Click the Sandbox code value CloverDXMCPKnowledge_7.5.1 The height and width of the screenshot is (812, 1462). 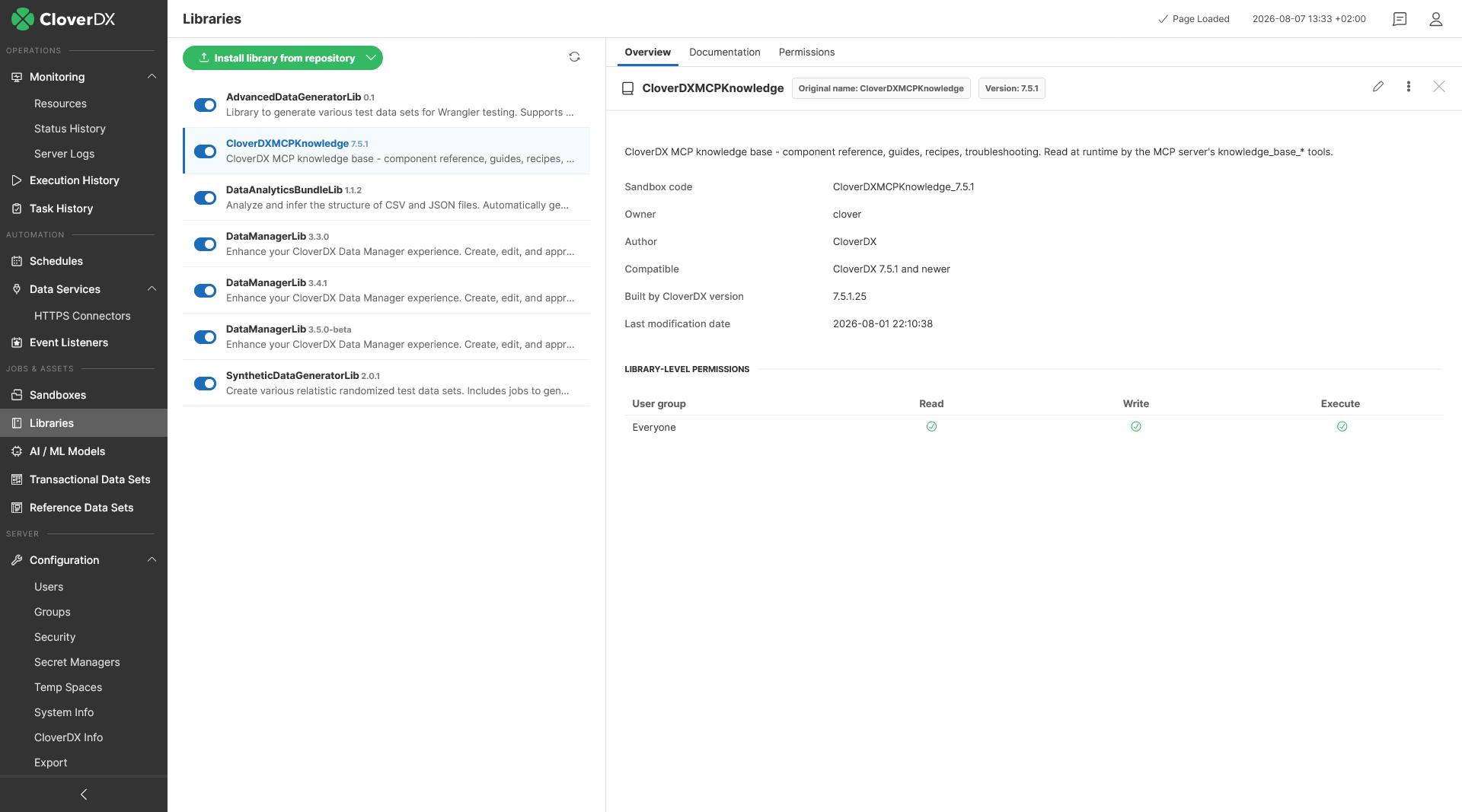(x=903, y=187)
